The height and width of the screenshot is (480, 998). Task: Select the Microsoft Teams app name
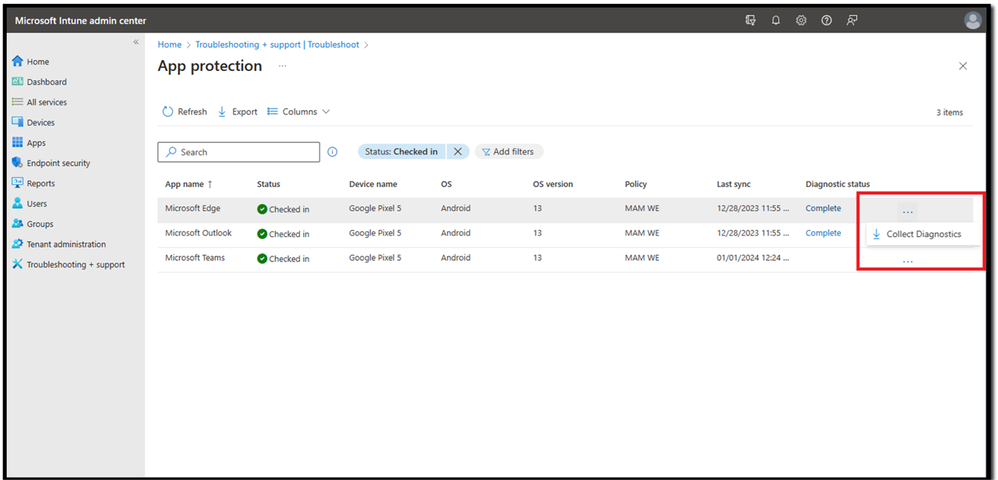195,258
